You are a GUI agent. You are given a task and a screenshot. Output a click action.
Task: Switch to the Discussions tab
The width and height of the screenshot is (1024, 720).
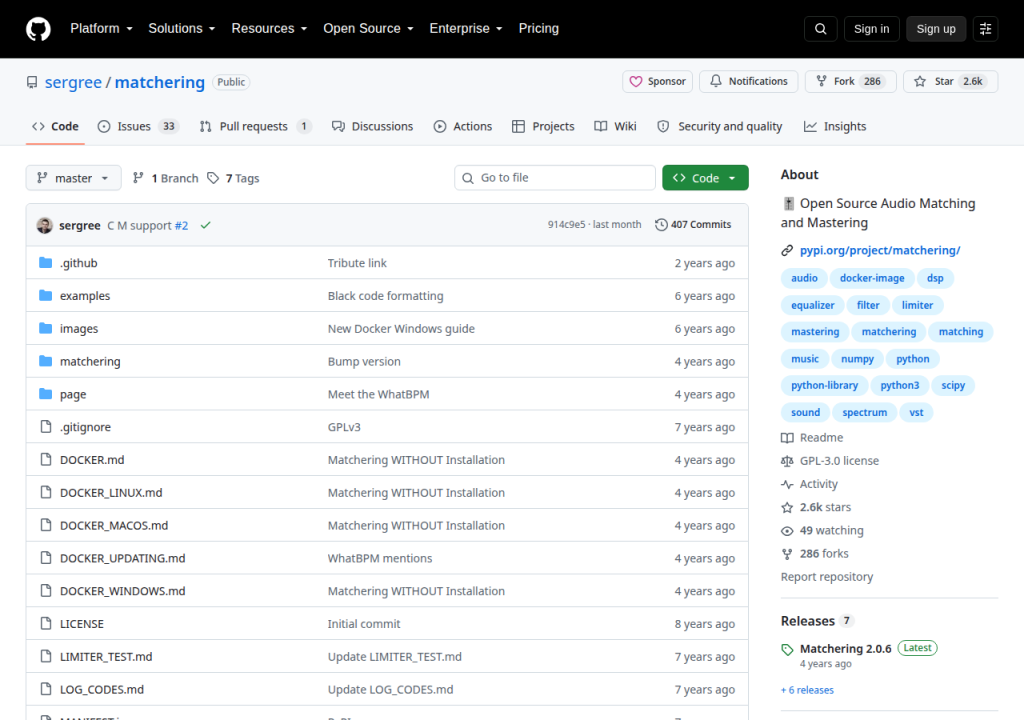point(372,127)
